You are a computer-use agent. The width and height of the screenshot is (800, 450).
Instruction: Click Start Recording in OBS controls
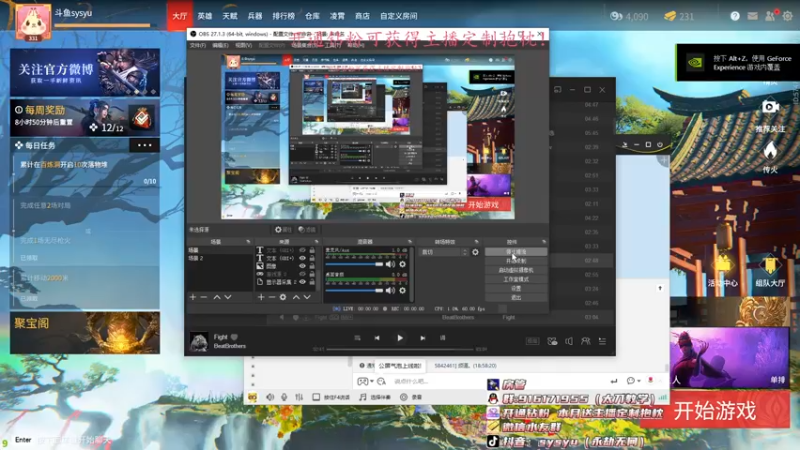point(516,261)
